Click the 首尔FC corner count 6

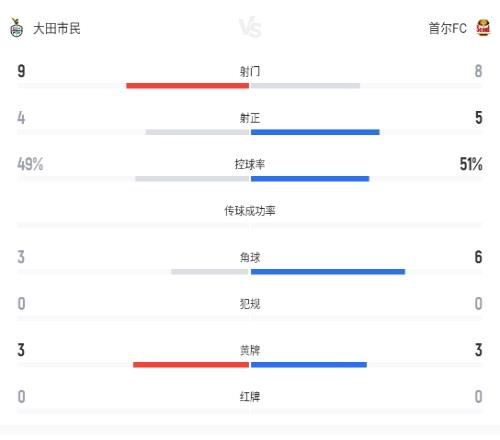(x=478, y=257)
